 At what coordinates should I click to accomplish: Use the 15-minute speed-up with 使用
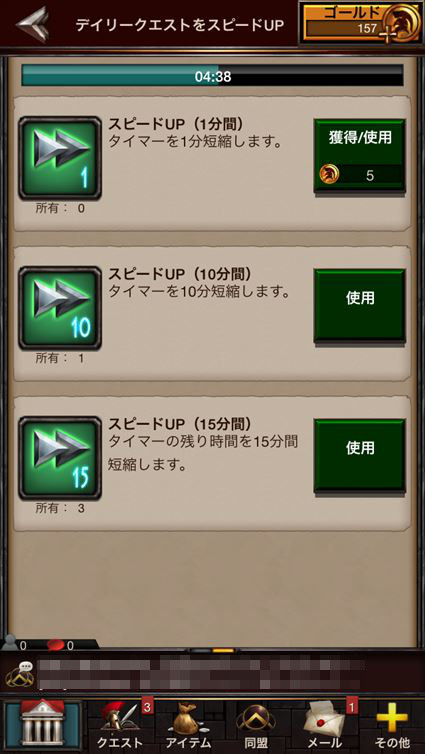[360, 456]
